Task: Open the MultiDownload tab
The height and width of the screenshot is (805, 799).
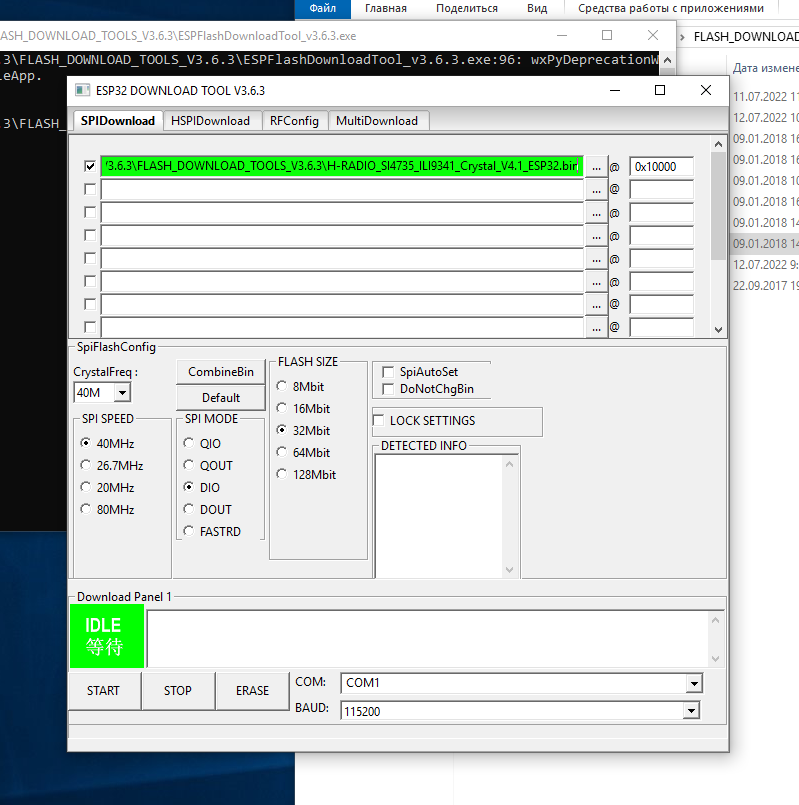Action: 377,121
